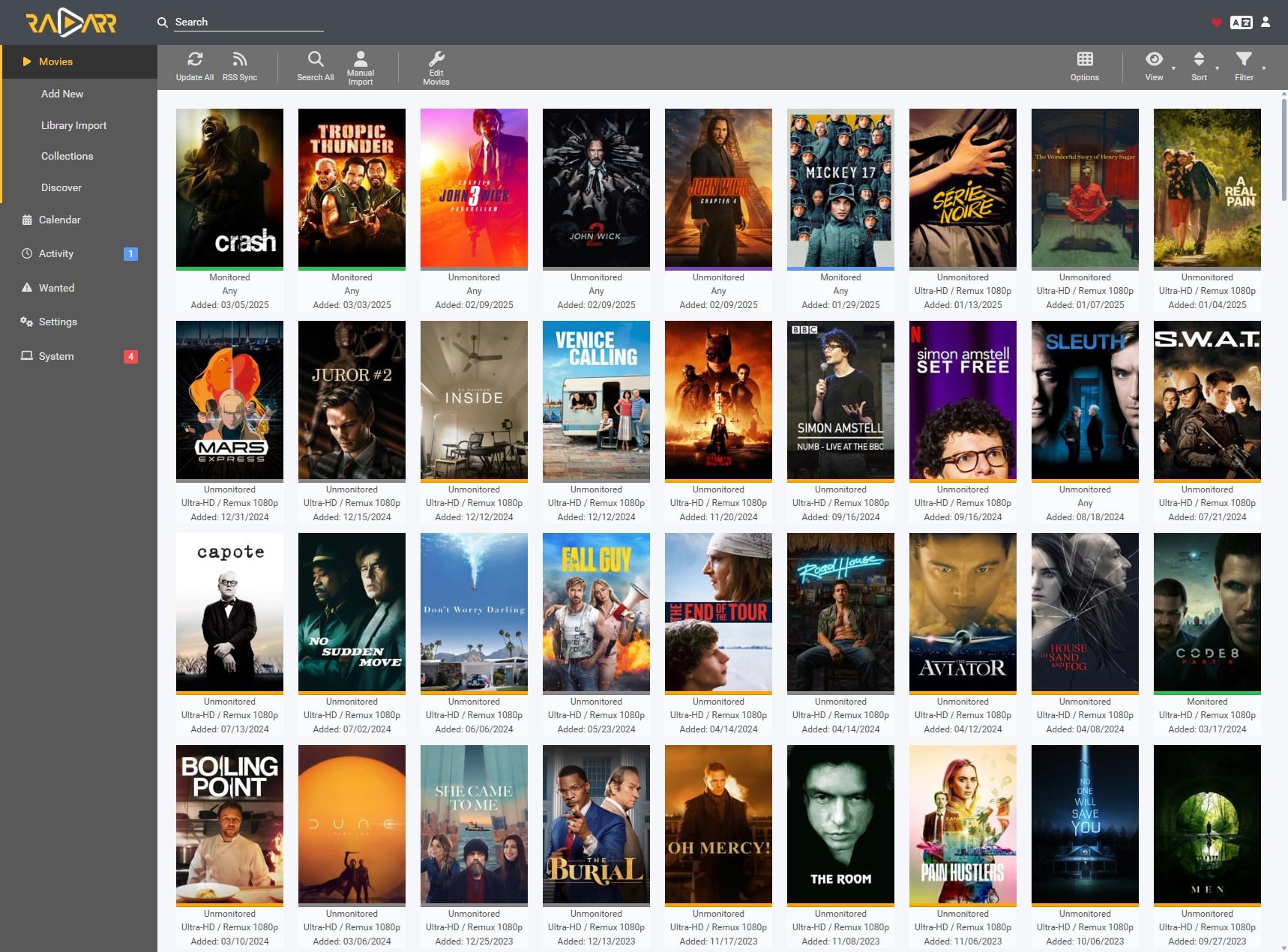Open The End of the Tour poster
Screen dimensions: 1288x952
point(718,612)
